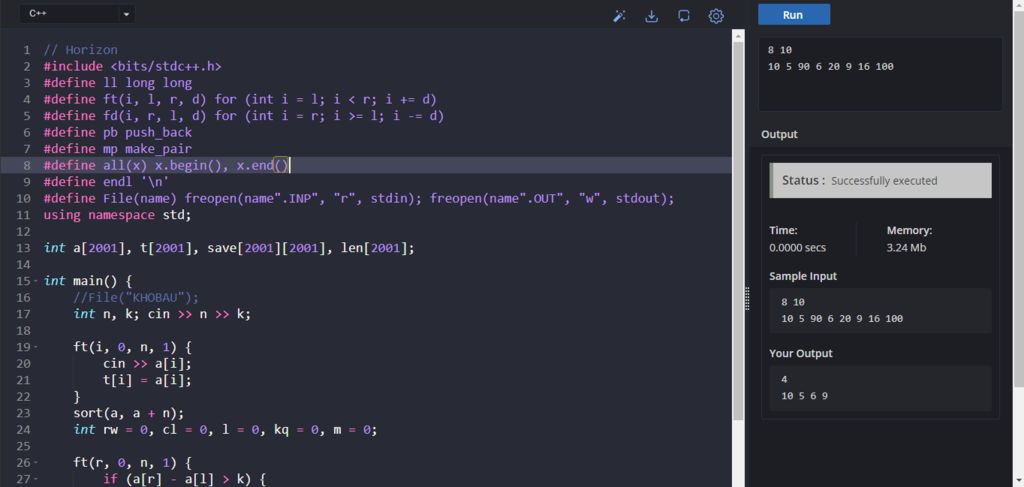Open editor settings gear icon
Screen dimensions: 1024x487
coord(716,15)
